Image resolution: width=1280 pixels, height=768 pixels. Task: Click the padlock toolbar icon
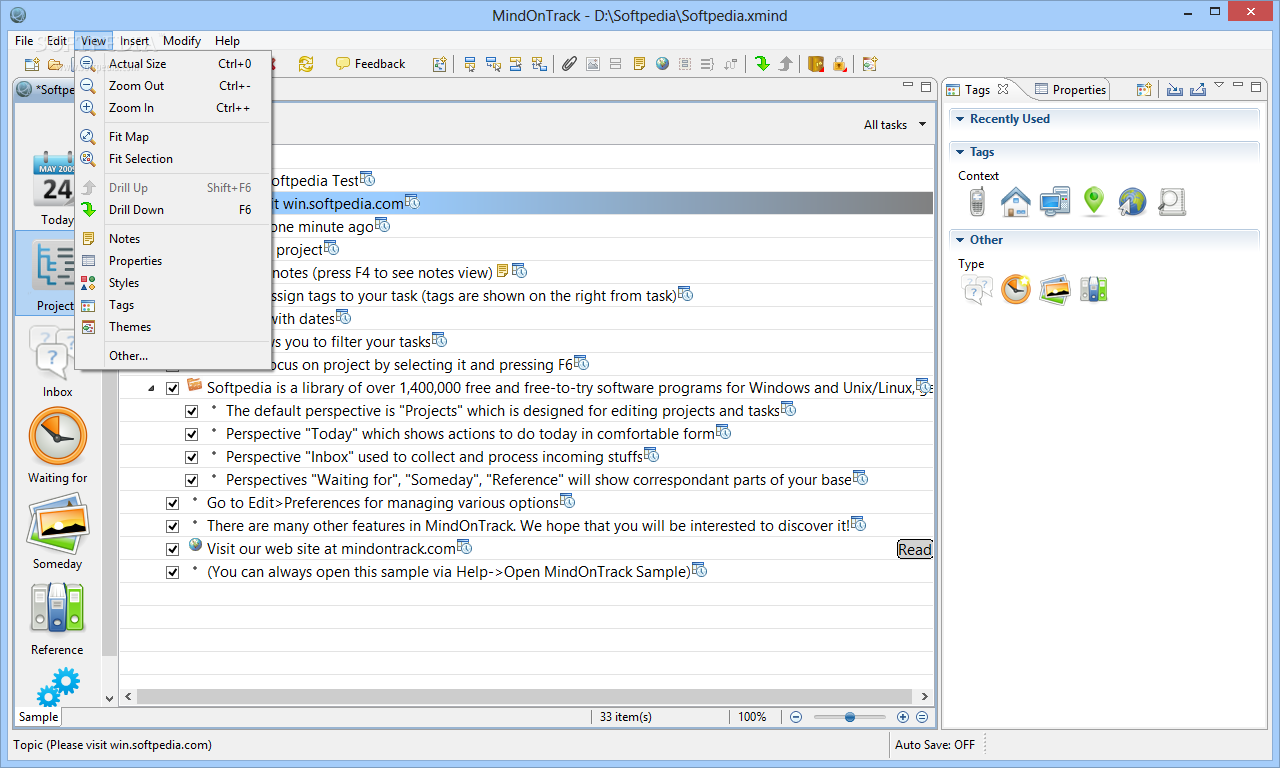tap(839, 64)
